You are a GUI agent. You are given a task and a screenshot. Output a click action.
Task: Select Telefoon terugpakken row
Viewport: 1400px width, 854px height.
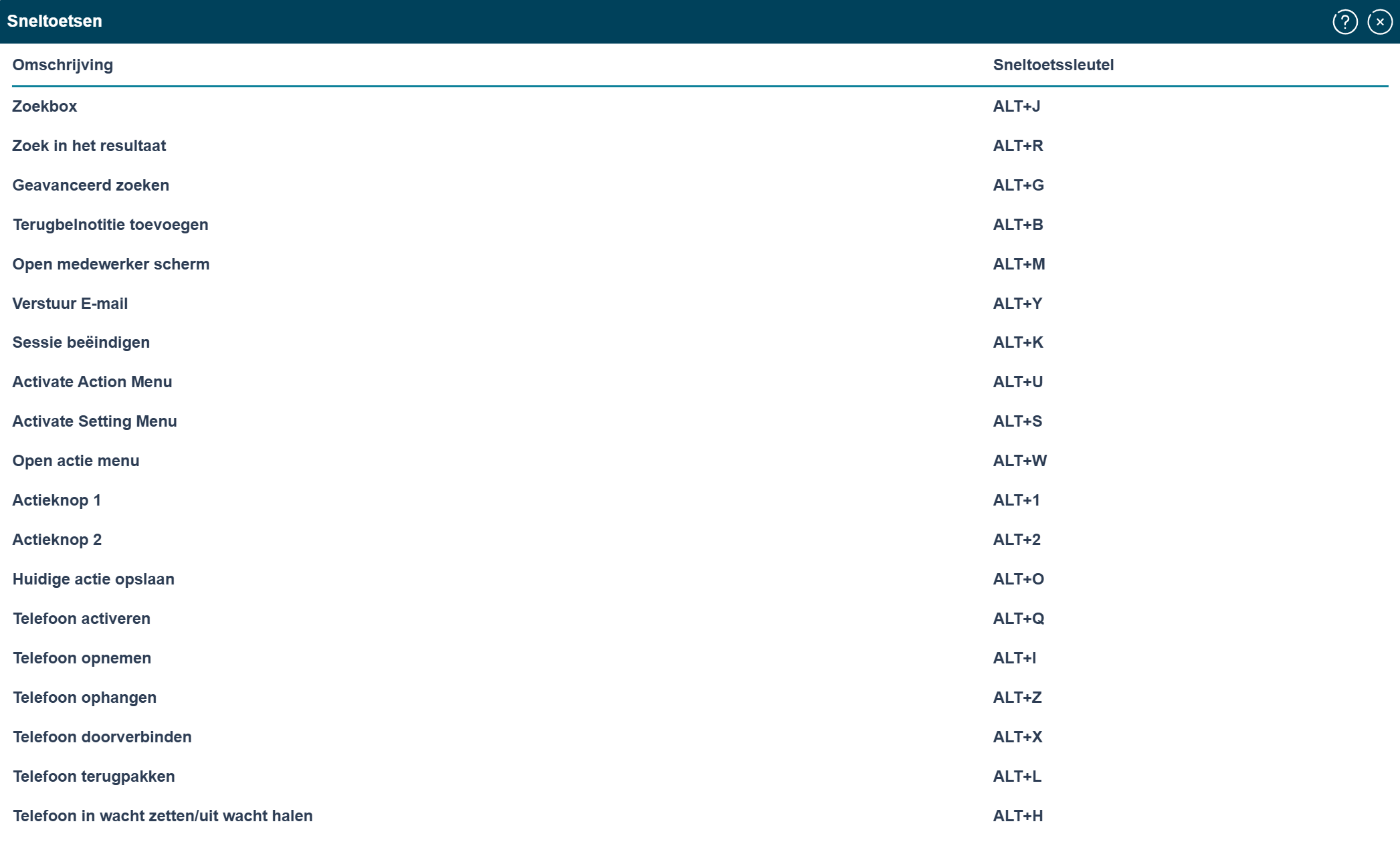700,776
